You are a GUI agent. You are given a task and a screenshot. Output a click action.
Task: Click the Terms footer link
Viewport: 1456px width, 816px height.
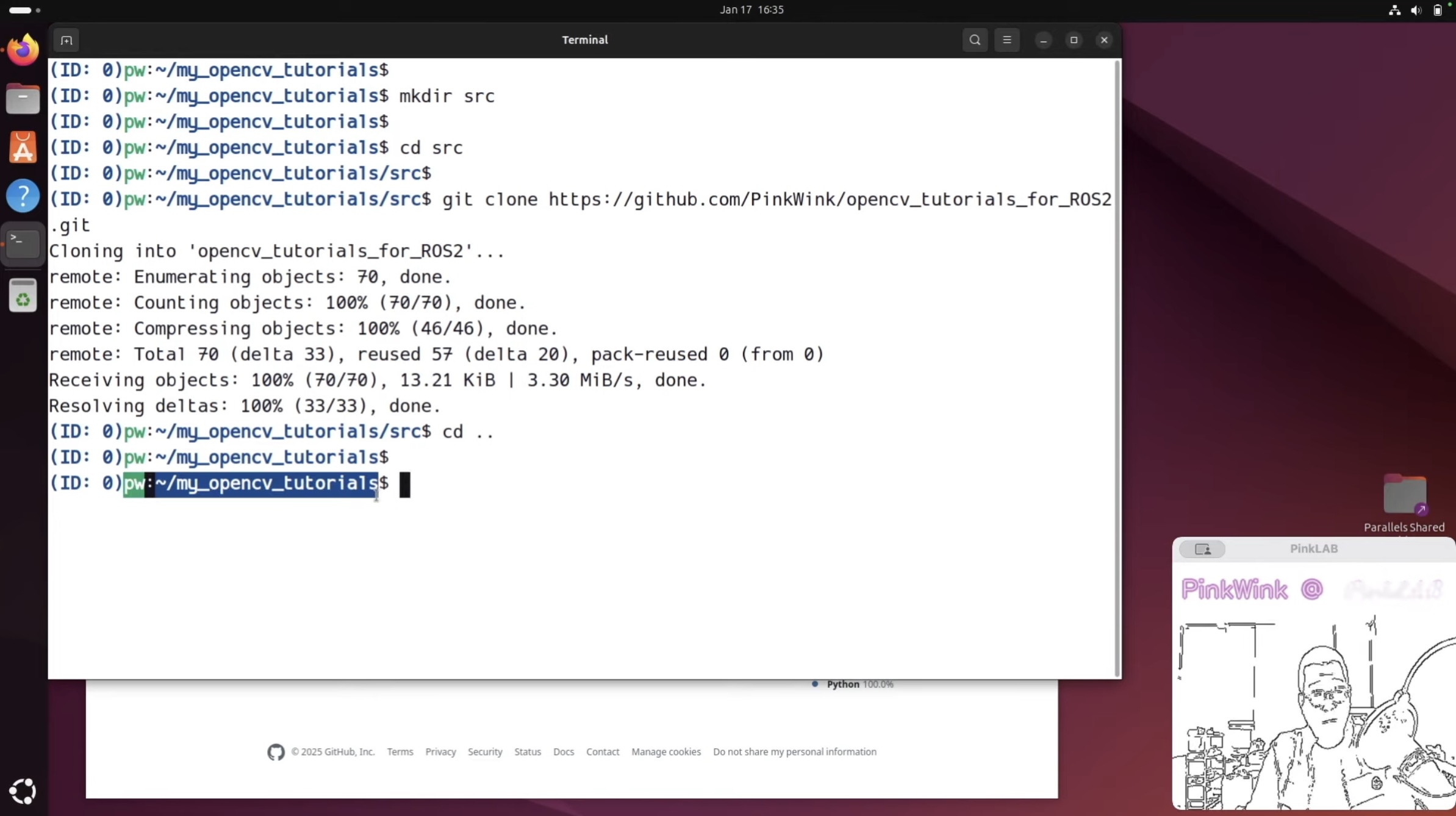click(400, 752)
